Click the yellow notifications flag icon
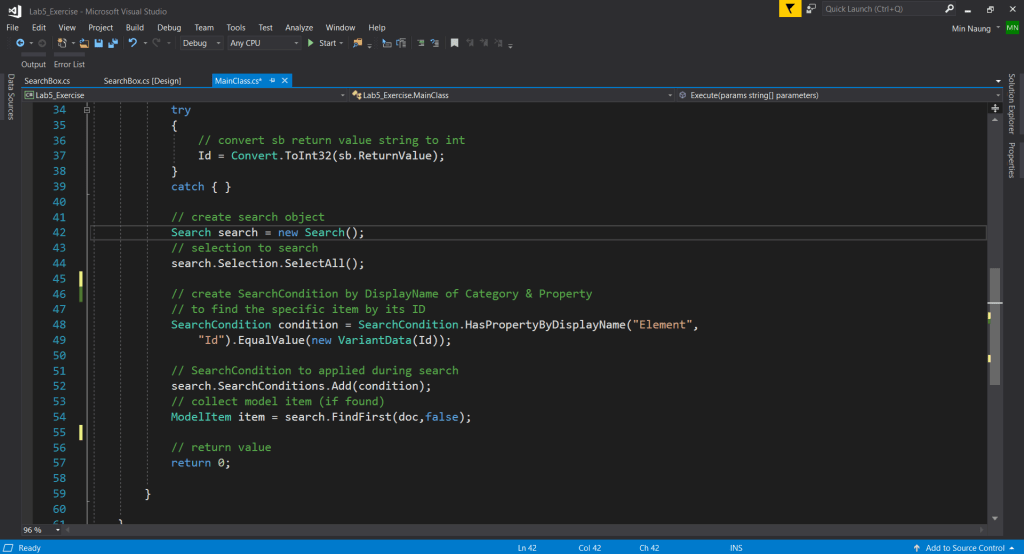The height and width of the screenshot is (554, 1024). pyautogui.click(x=791, y=9)
